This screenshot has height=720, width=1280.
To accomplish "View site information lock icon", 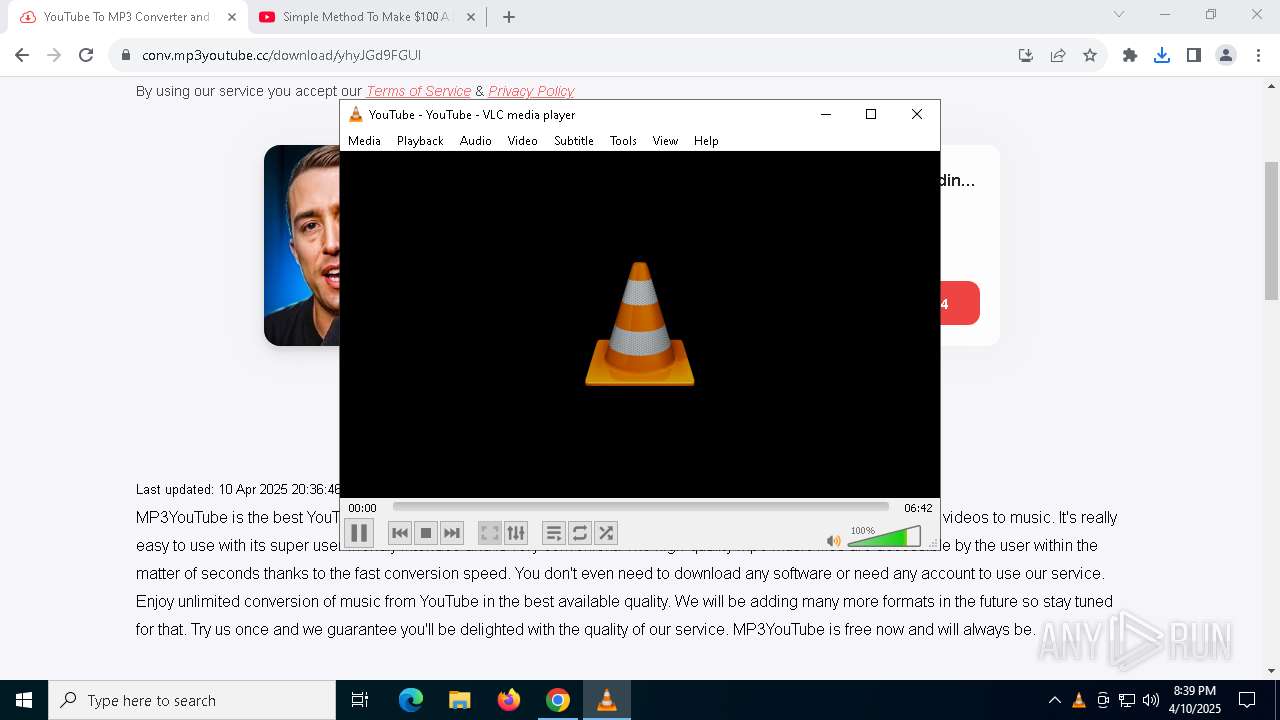I will pos(126,55).
